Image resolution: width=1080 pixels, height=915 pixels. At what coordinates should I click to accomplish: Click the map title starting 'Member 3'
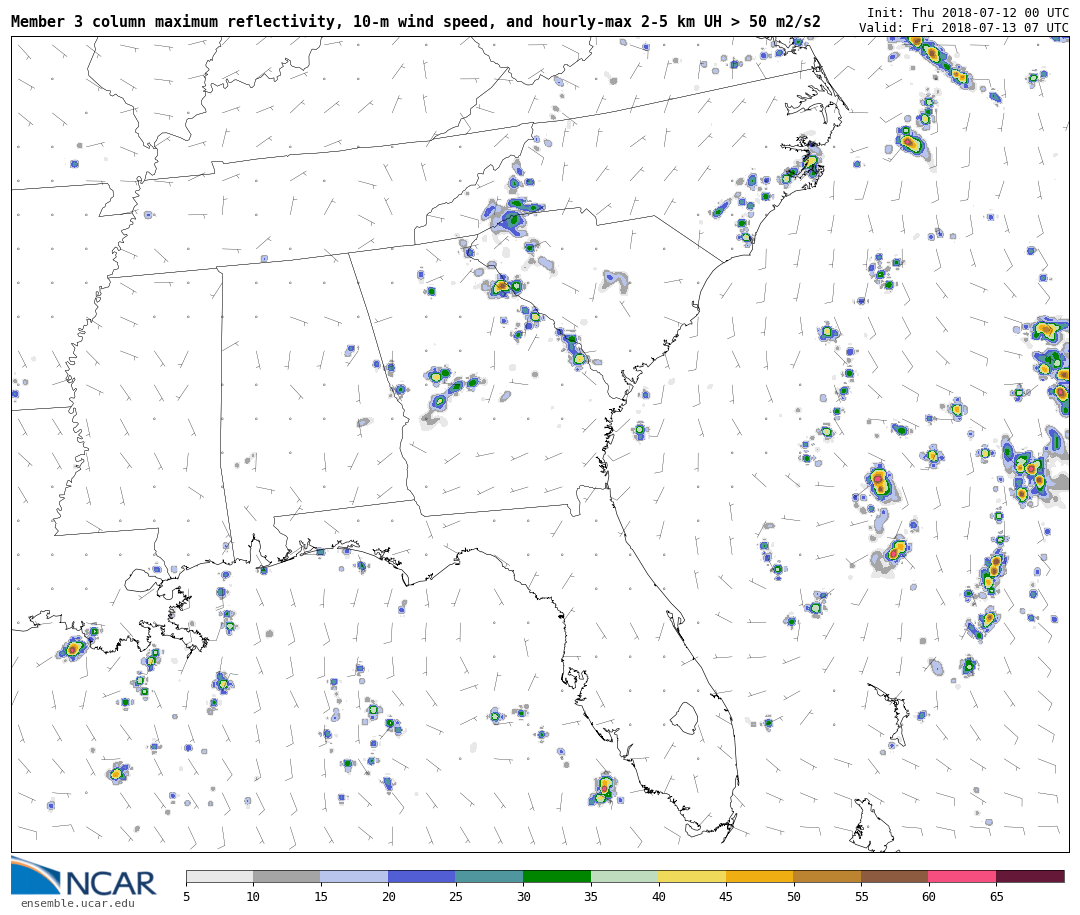click(x=415, y=22)
